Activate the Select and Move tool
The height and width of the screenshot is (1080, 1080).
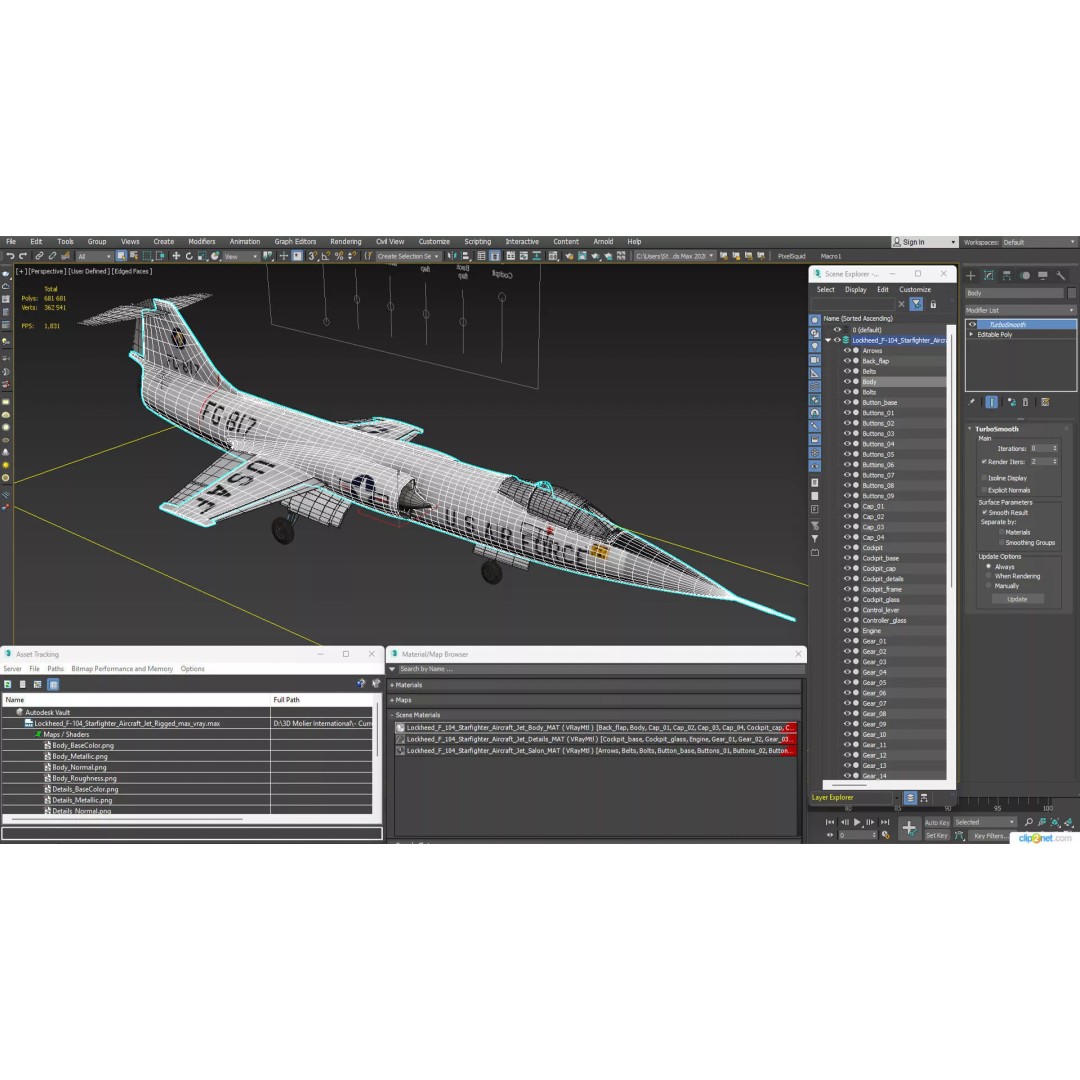(176, 256)
